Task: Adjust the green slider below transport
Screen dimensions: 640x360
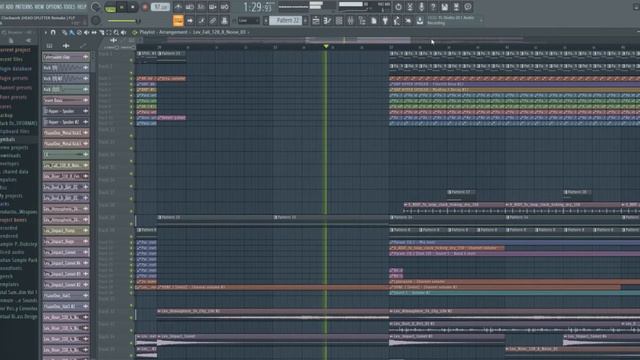Action: pyautogui.click(x=124, y=21)
